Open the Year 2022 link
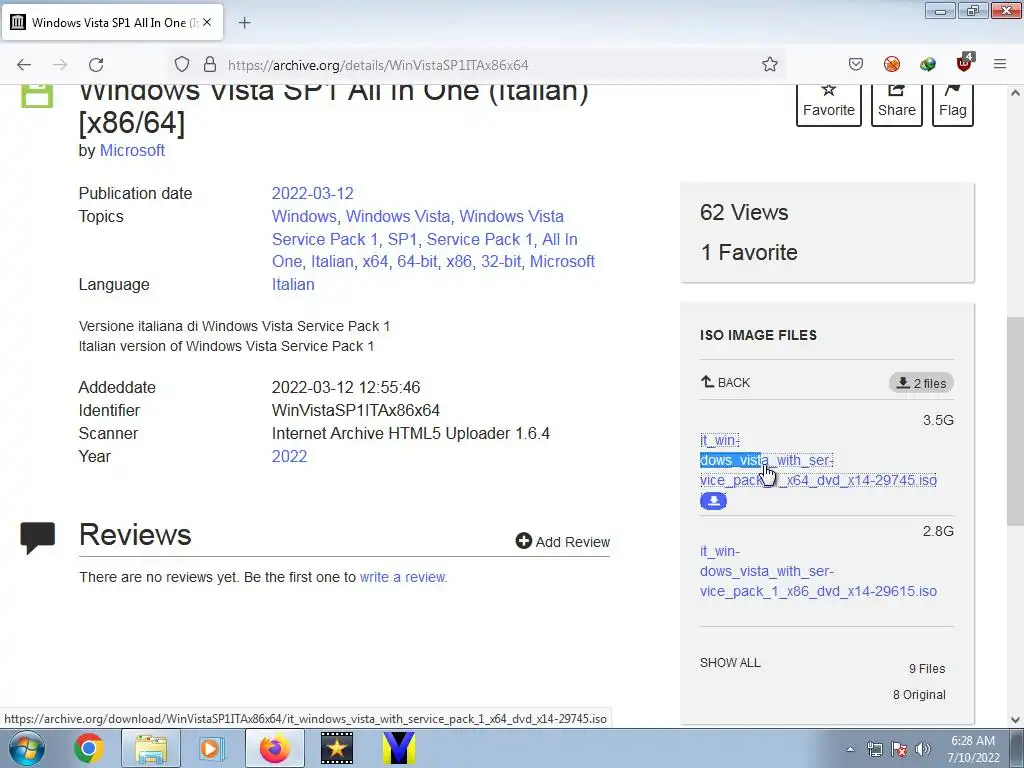This screenshot has width=1024, height=768. 289,456
